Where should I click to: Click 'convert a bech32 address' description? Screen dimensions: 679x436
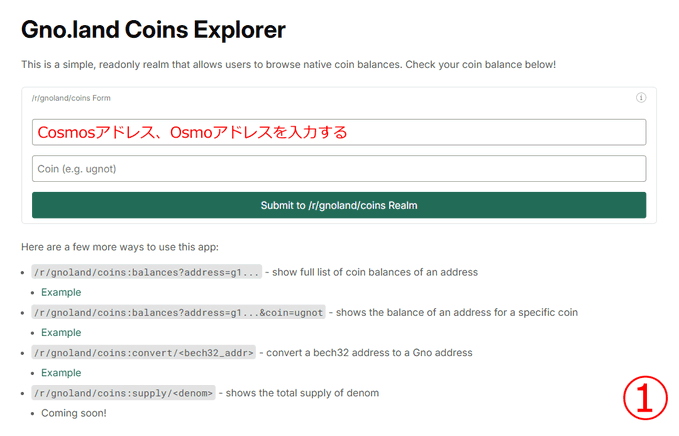click(x=369, y=352)
